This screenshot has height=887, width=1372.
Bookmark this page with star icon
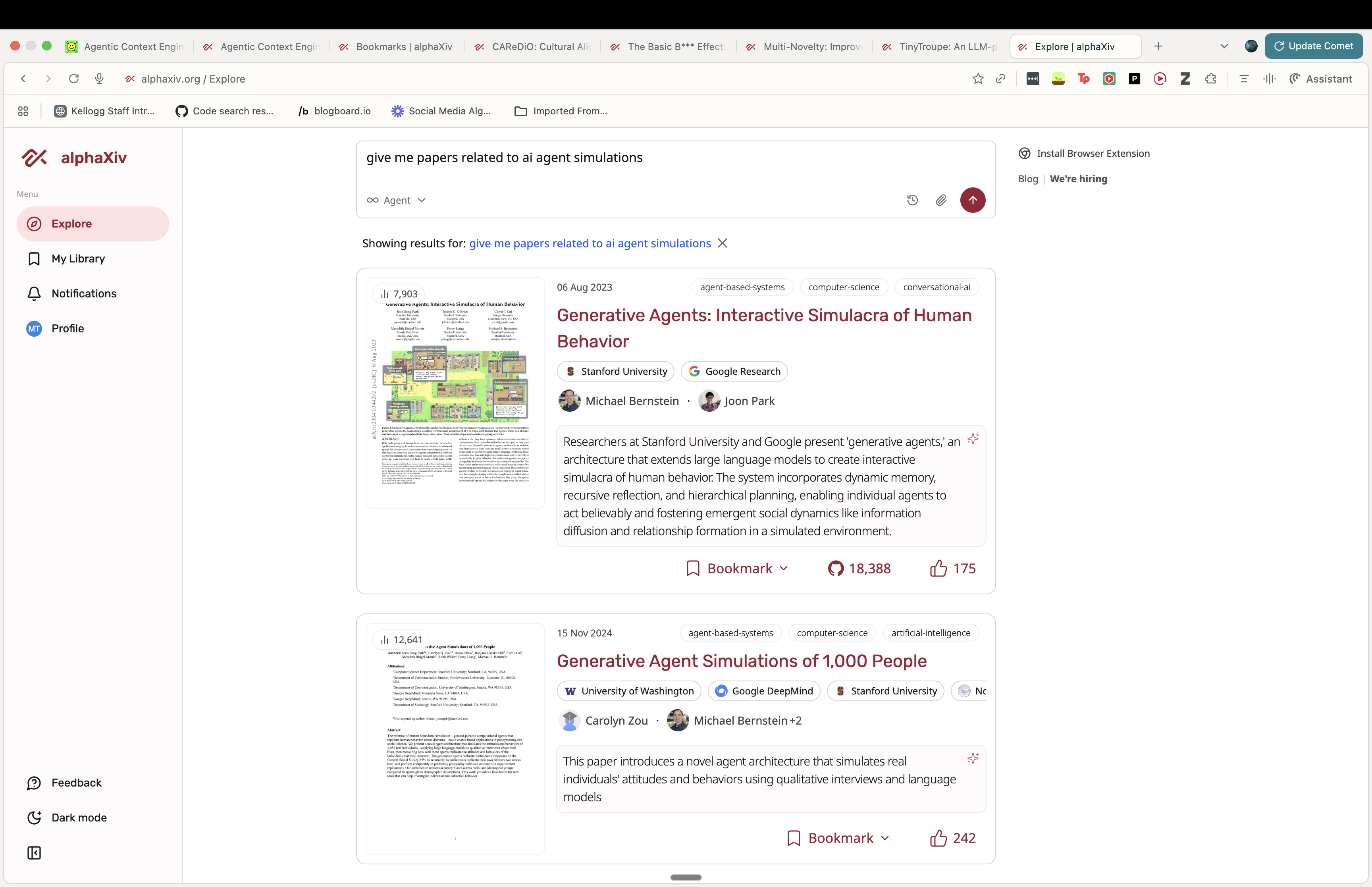pos(978,79)
